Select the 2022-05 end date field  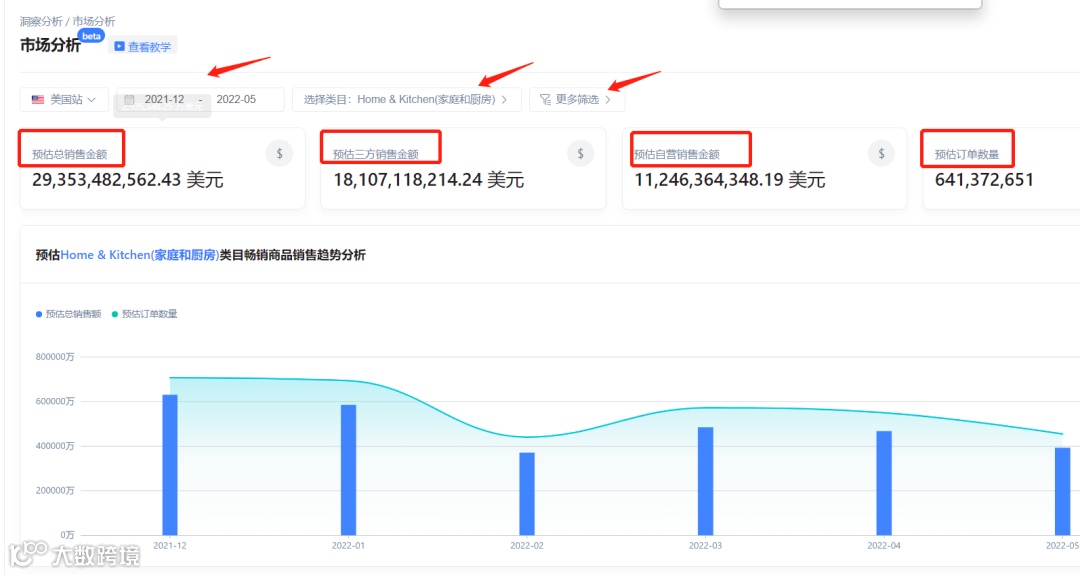[x=236, y=99]
